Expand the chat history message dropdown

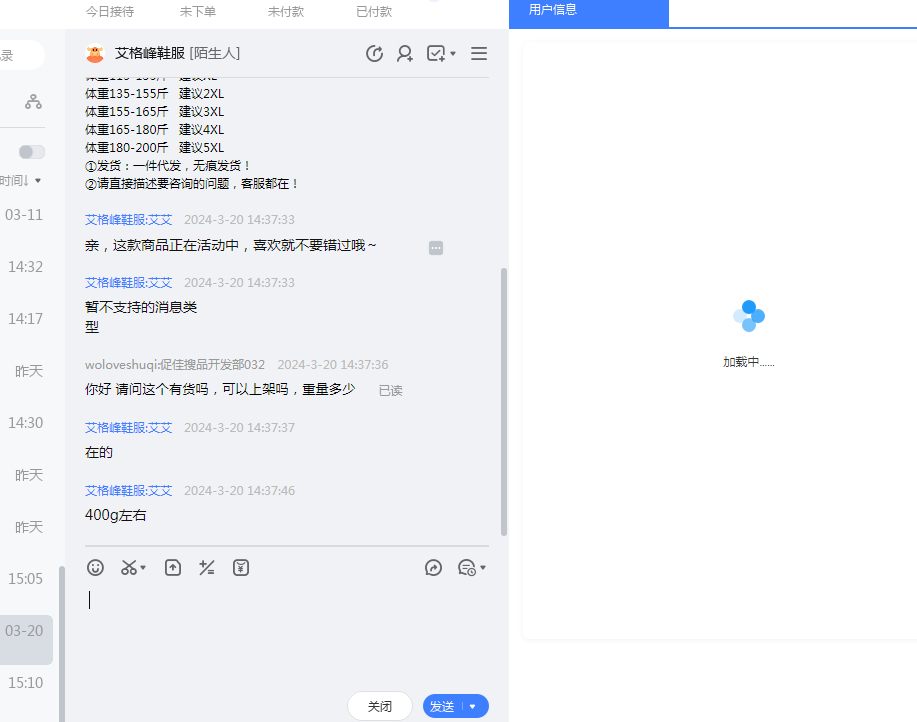[482, 568]
